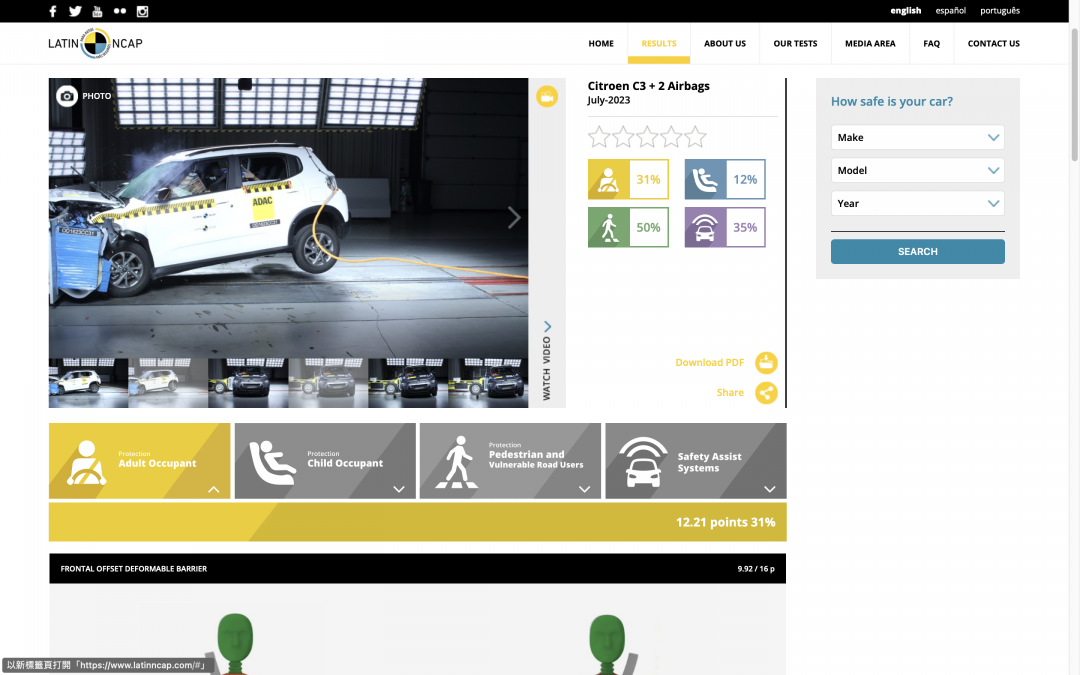Show next photo with right arrow

point(514,218)
